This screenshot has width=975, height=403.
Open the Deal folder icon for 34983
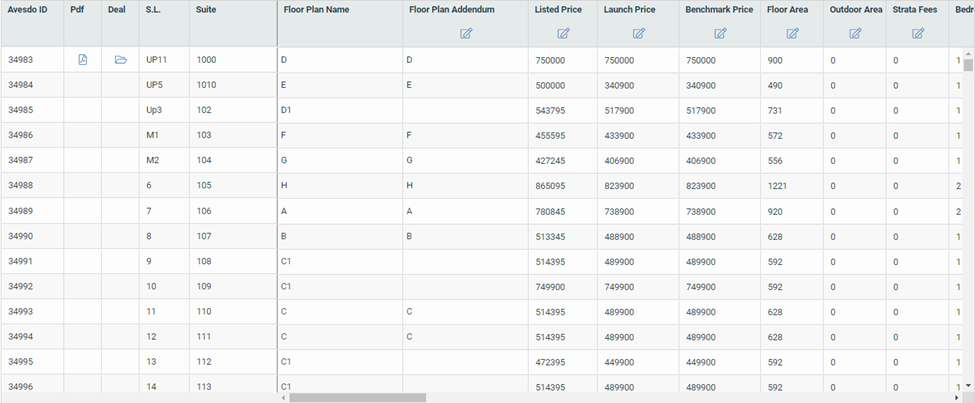(121, 60)
